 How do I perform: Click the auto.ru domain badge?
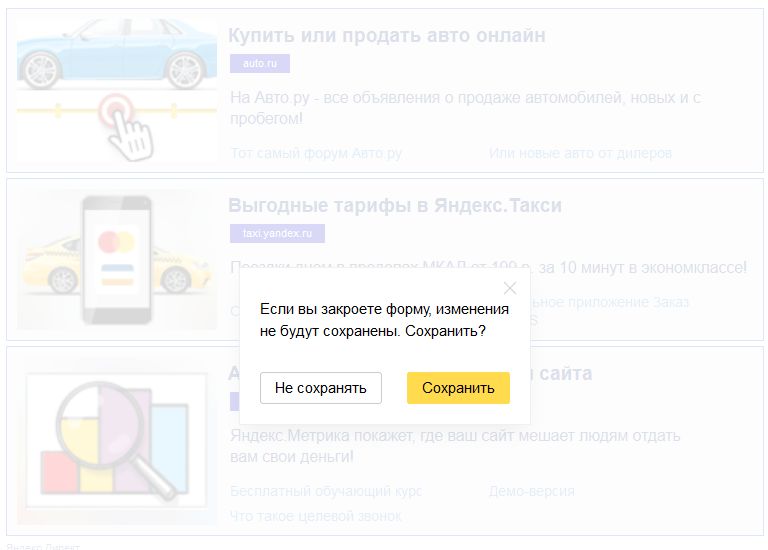[x=260, y=64]
